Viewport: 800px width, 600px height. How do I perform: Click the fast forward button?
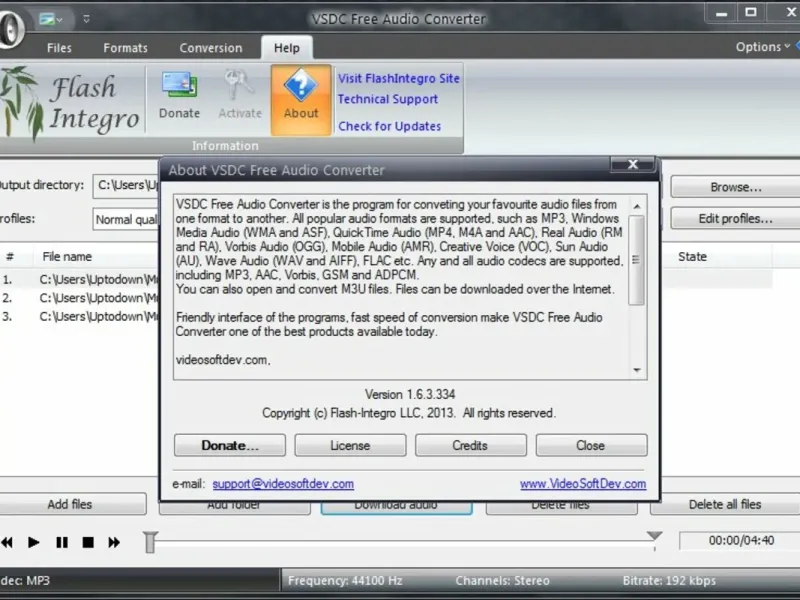[114, 542]
